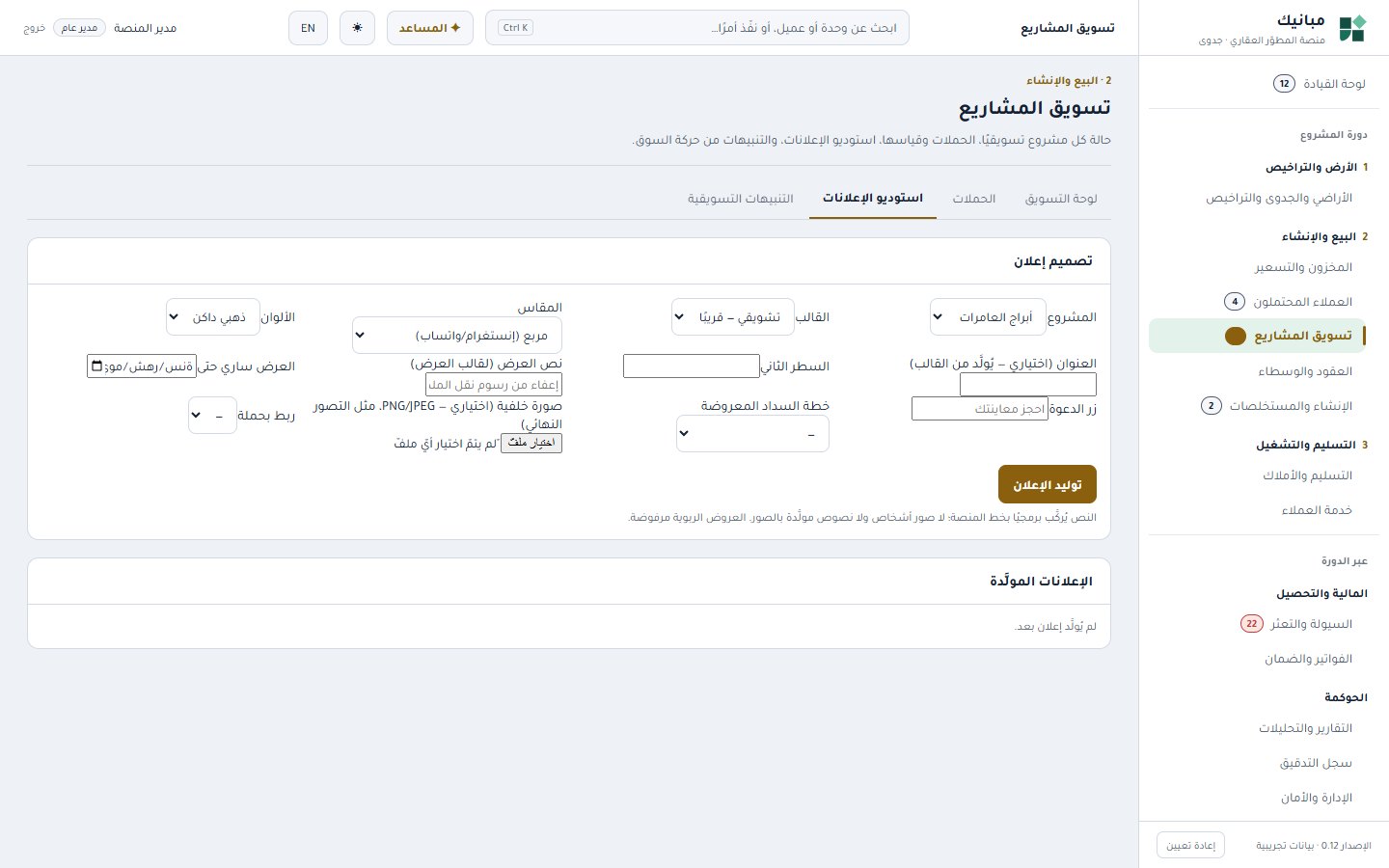Switch to لوحة التسويق tab
Viewport: 1389px width, 868px height.
(x=1061, y=199)
